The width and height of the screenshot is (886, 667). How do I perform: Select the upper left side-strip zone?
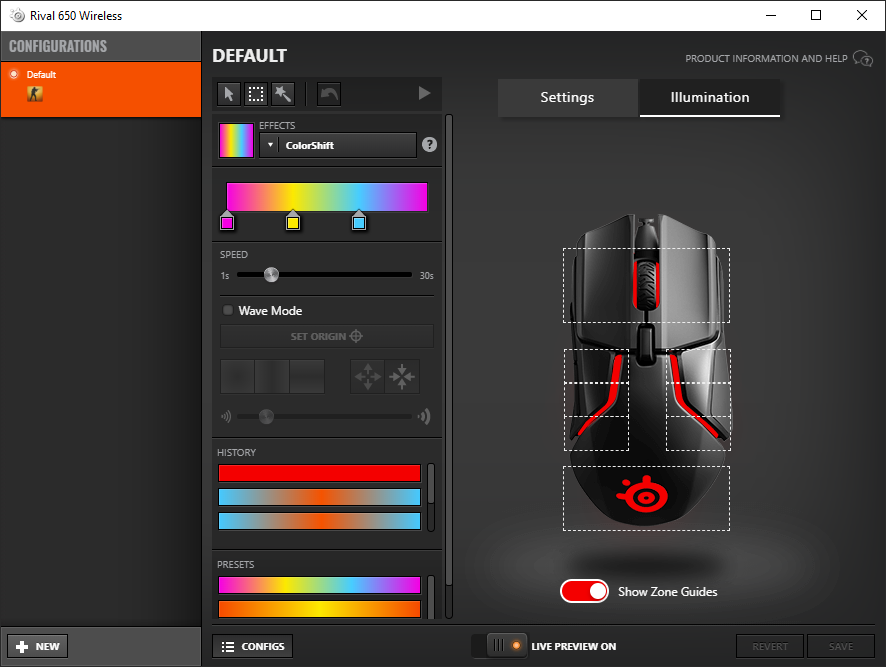pos(597,366)
